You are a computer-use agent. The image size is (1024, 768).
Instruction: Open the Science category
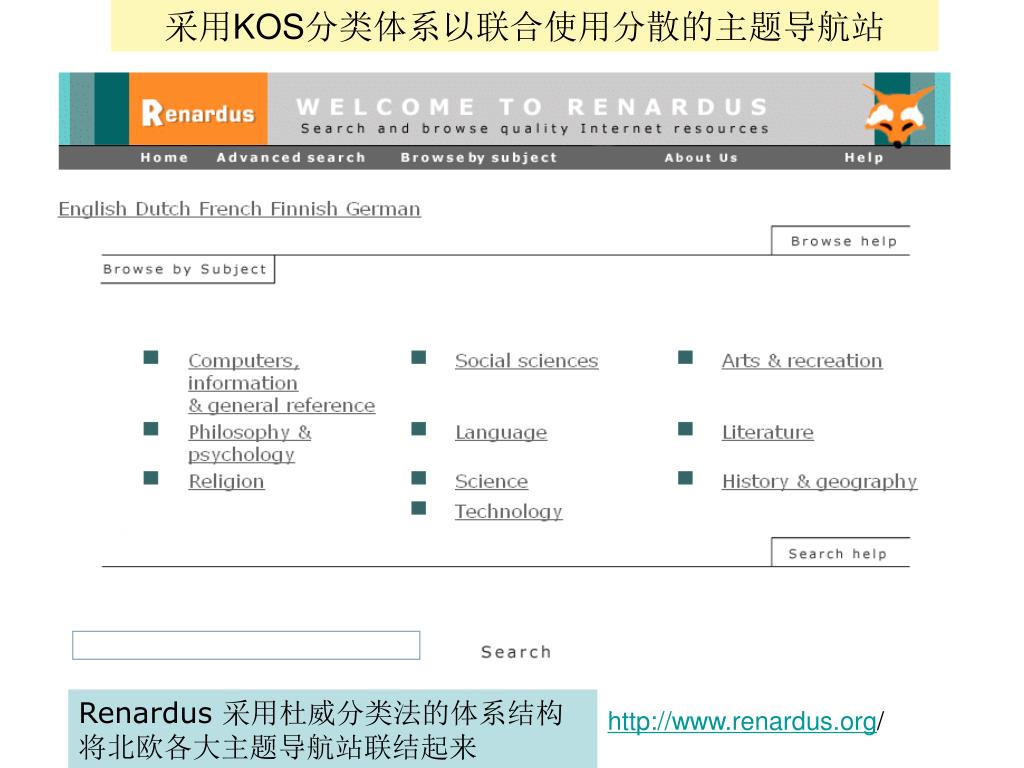tap(491, 481)
